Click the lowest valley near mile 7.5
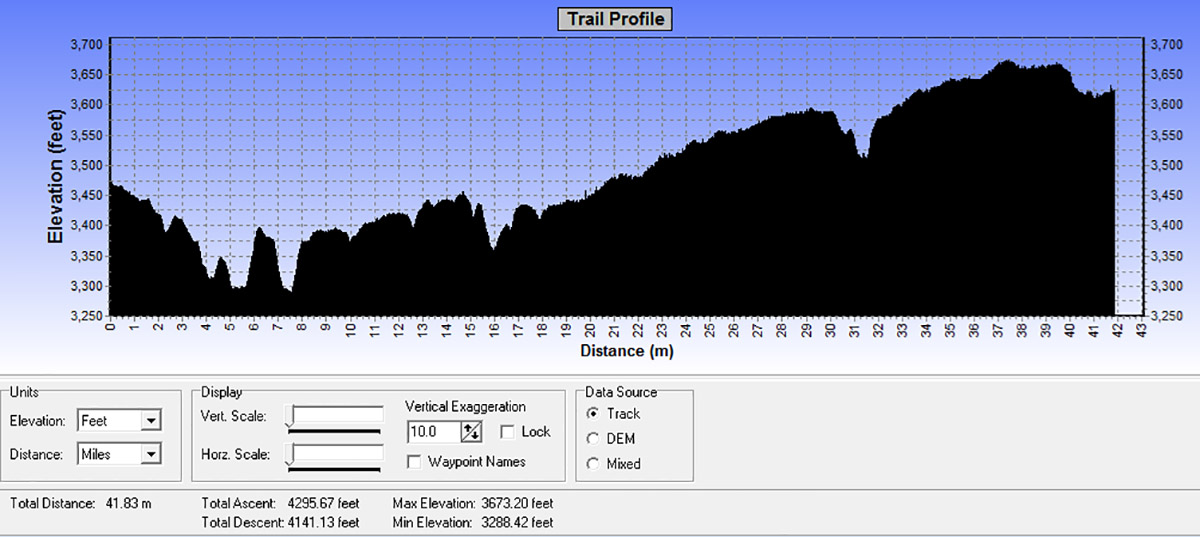The image size is (1200, 537). [288, 290]
